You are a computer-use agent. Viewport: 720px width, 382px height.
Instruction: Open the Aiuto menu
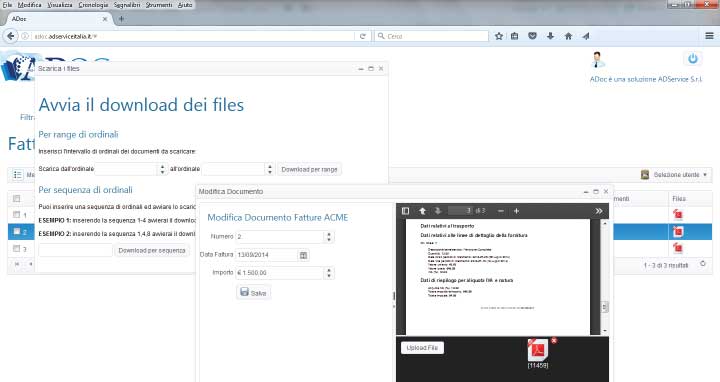[x=185, y=5]
